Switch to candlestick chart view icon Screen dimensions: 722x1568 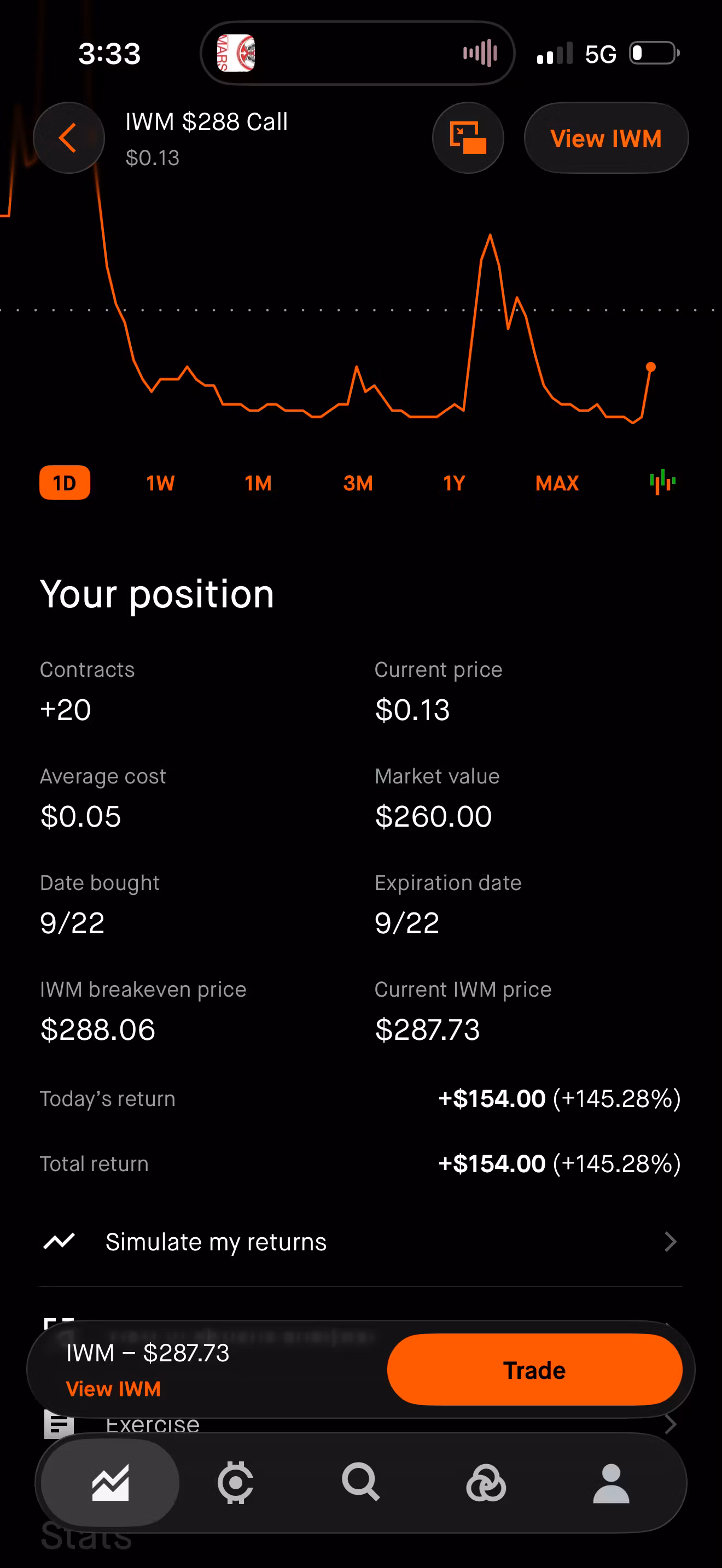click(662, 483)
